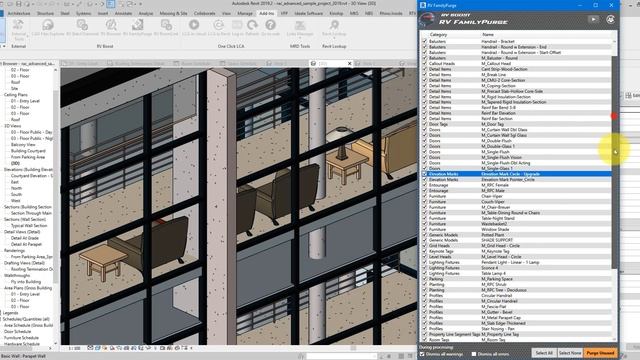This screenshot has width=640, height=360.
Task: Click the round support icon in RV FamilyPurge header
Action: pos(611,19)
